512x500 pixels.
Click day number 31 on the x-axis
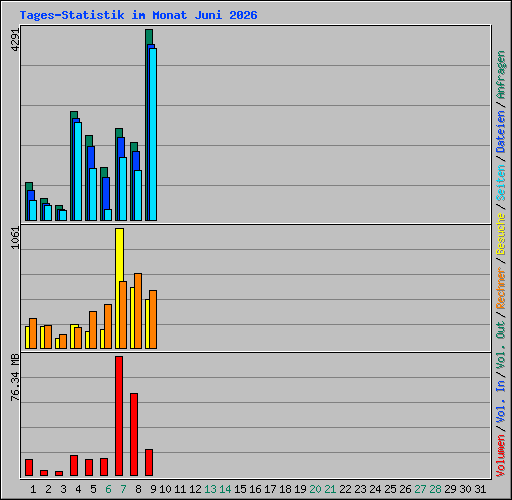pos(480,489)
